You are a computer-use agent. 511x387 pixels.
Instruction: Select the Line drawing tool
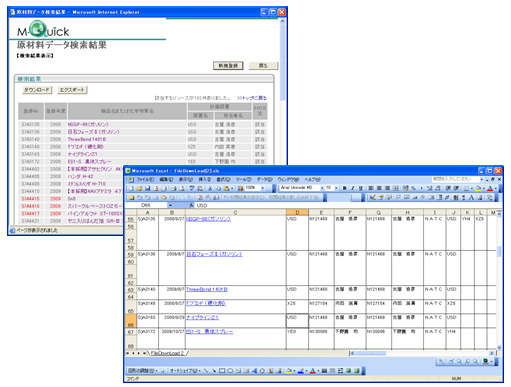[x=206, y=370]
